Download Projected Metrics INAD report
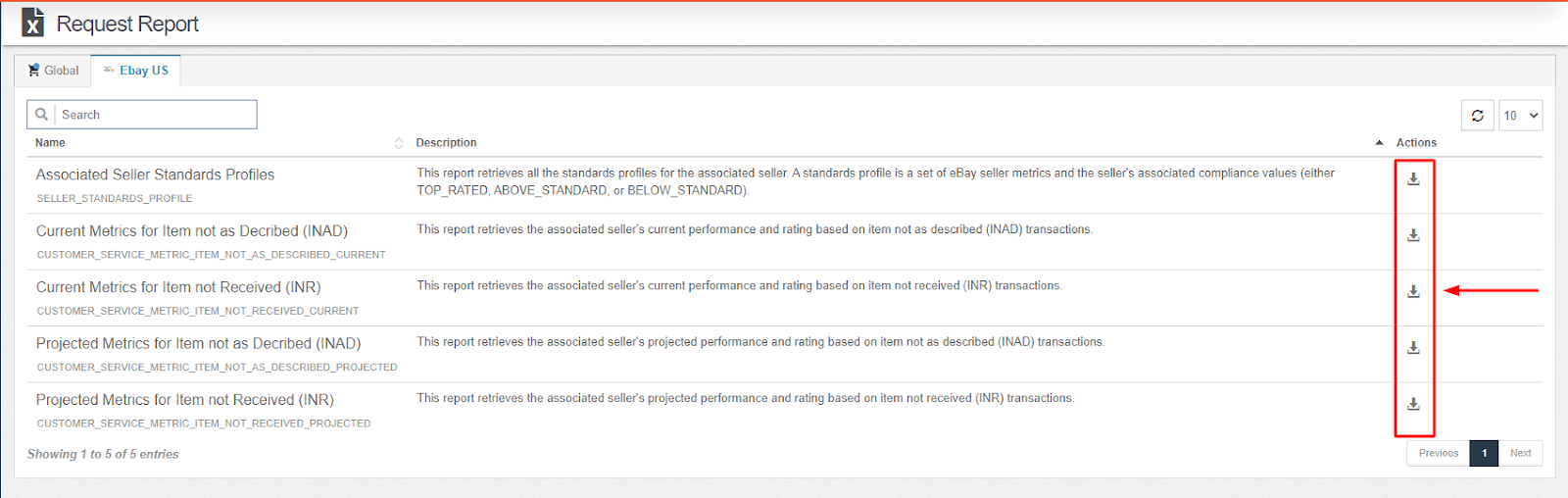Image resolution: width=1568 pixels, height=498 pixels. point(1413,347)
